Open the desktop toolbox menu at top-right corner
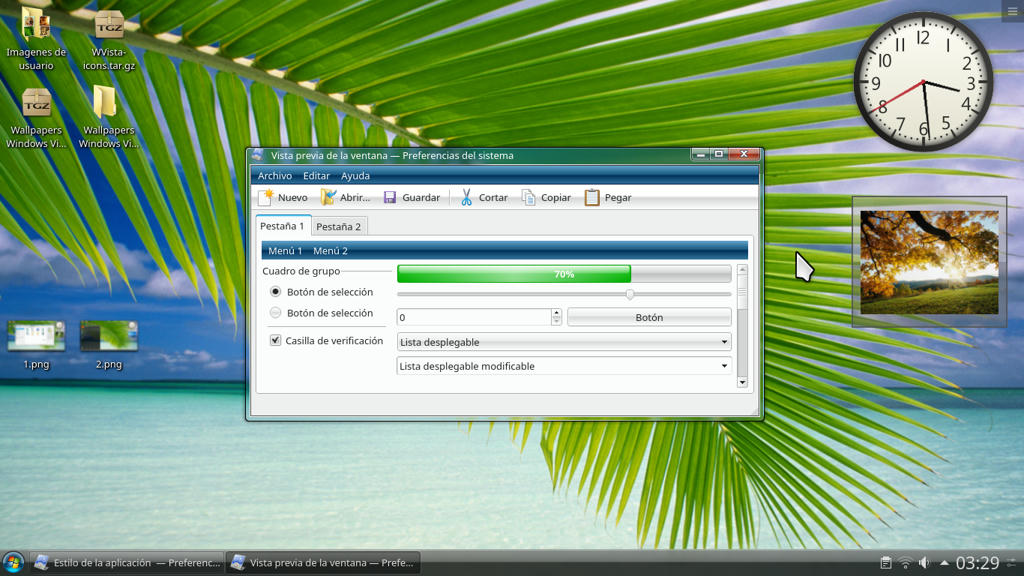The width and height of the screenshot is (1024, 576). 1013,10
